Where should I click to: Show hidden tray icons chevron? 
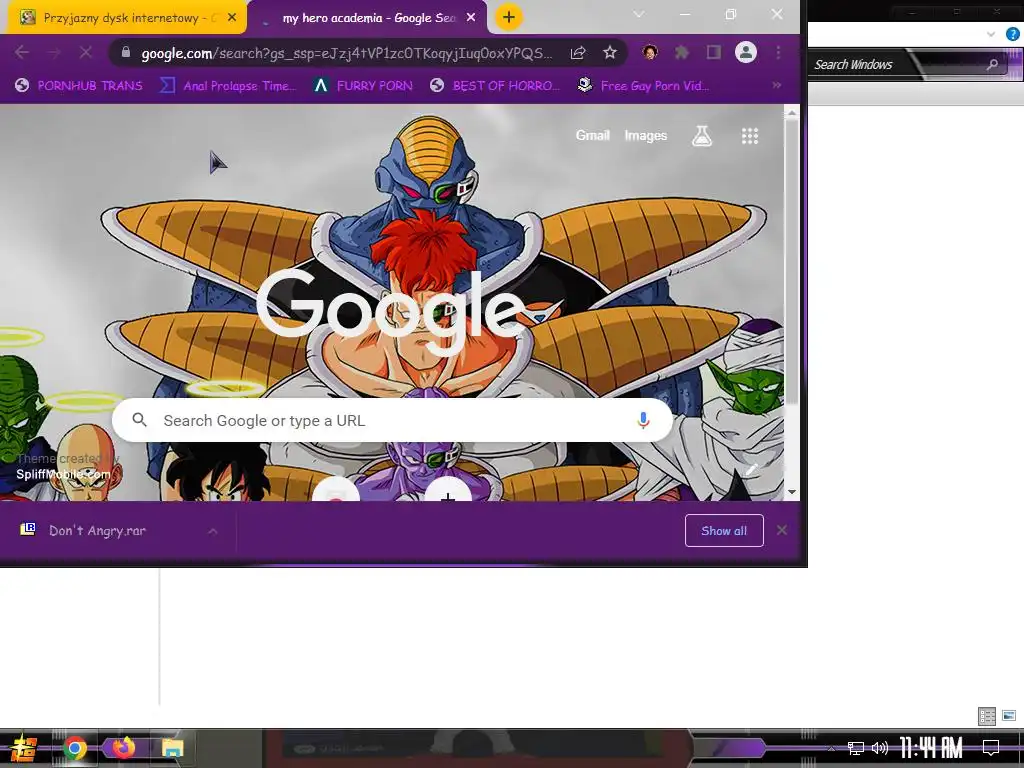click(x=831, y=748)
